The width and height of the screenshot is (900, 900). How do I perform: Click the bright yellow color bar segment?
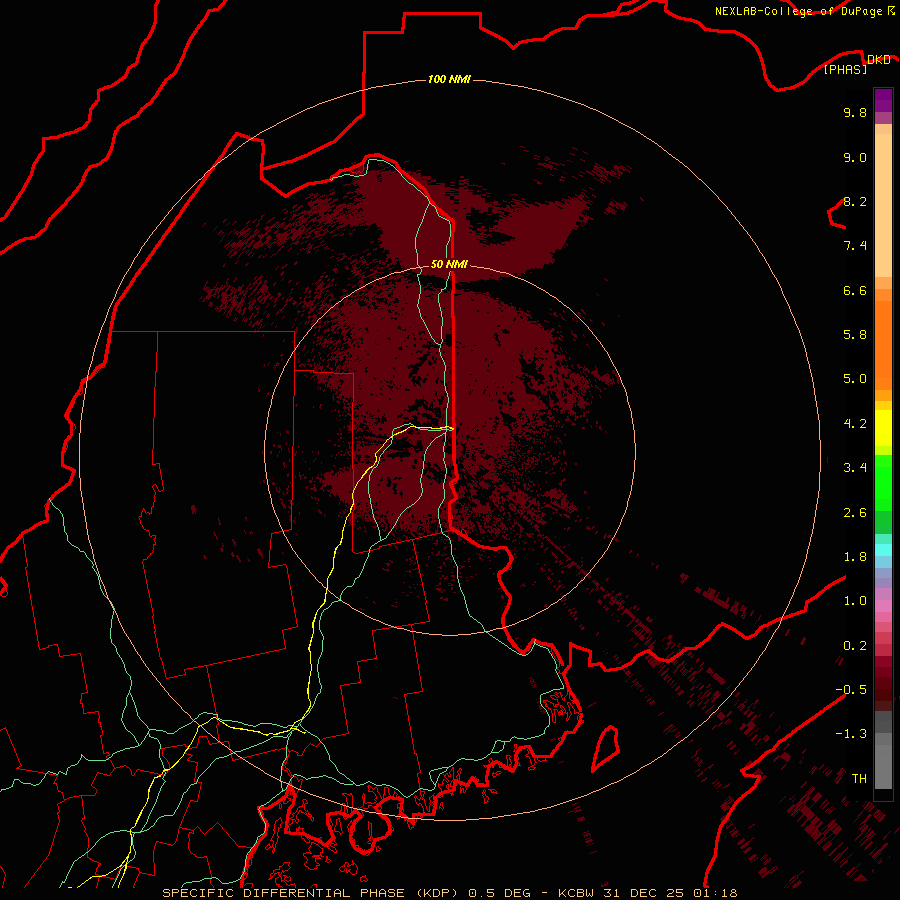pos(883,428)
